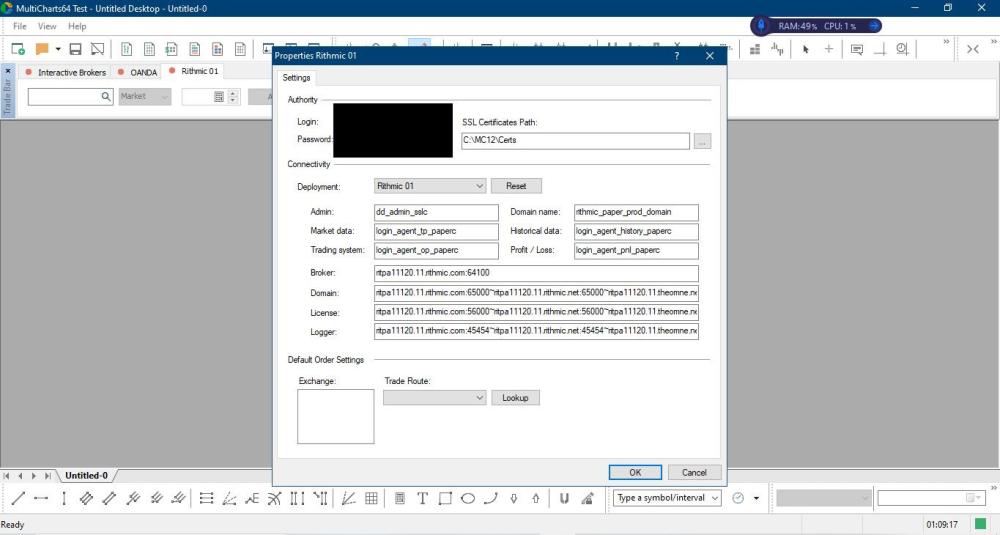The width and height of the screenshot is (1000, 535).
Task: Open the Trade Route dropdown
Action: [x=480, y=398]
